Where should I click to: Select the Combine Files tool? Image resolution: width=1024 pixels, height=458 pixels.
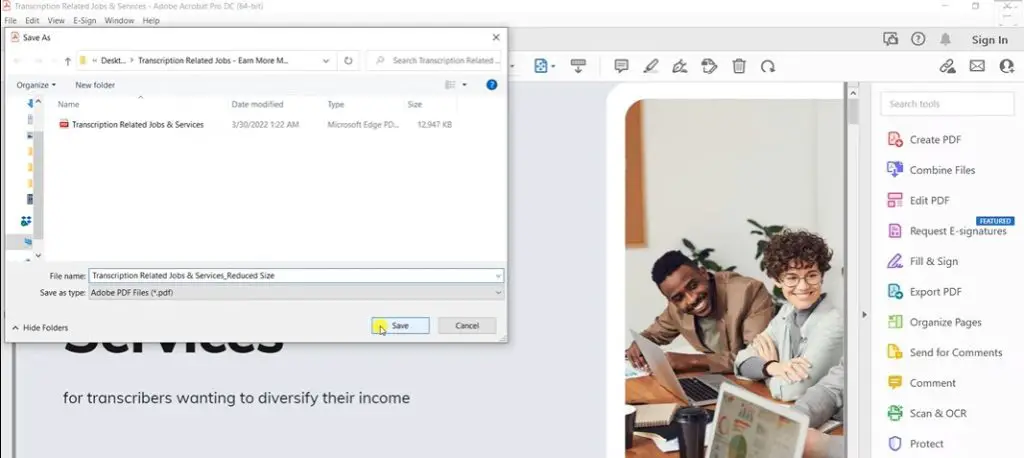point(931,170)
